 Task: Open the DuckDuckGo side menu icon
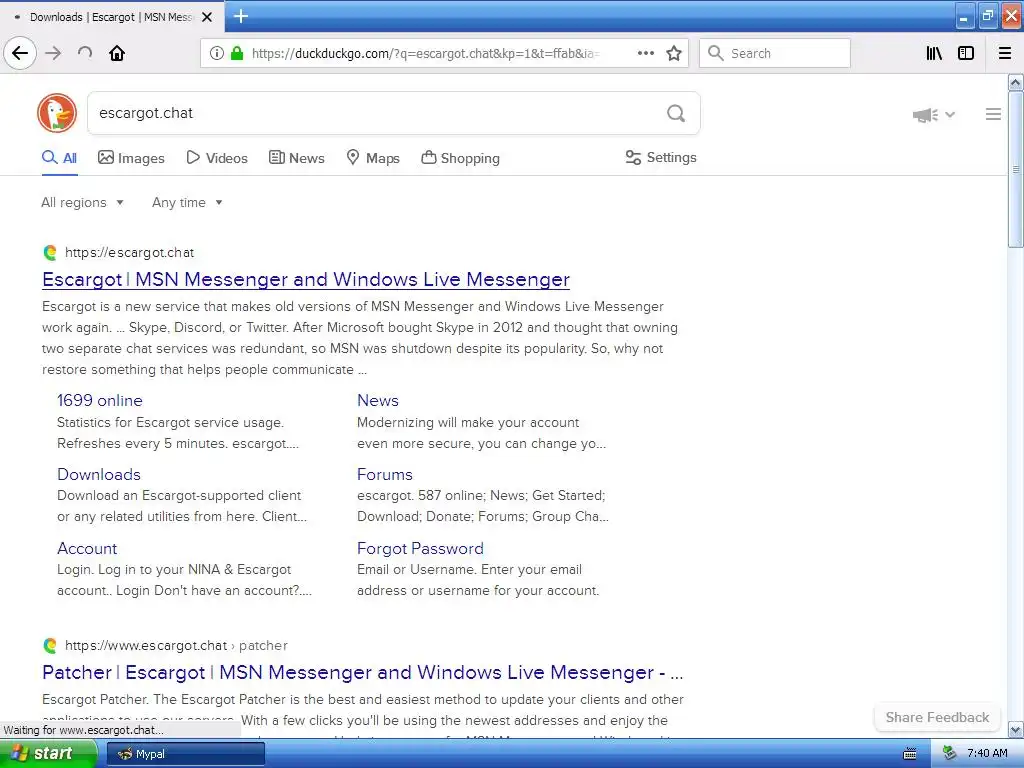[x=993, y=114]
